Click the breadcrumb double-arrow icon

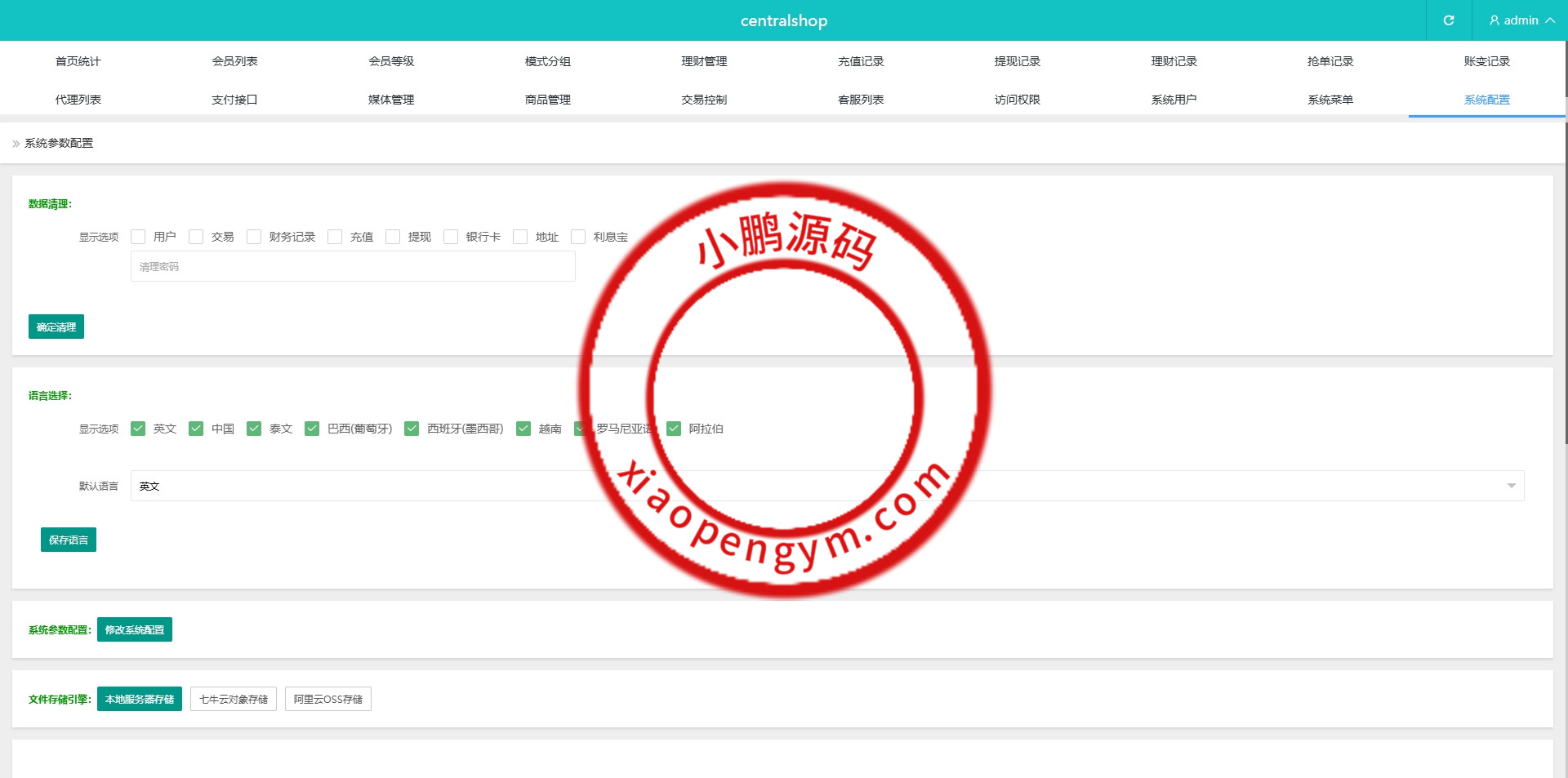click(x=16, y=144)
